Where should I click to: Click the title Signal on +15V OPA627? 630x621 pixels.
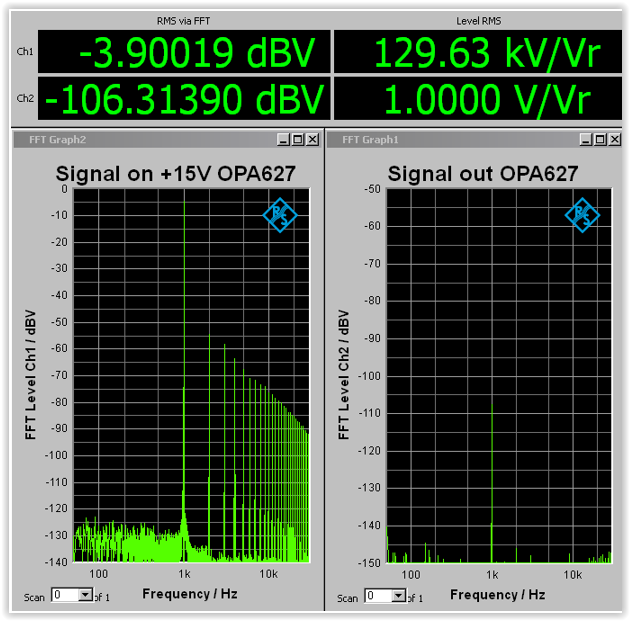[x=176, y=174]
